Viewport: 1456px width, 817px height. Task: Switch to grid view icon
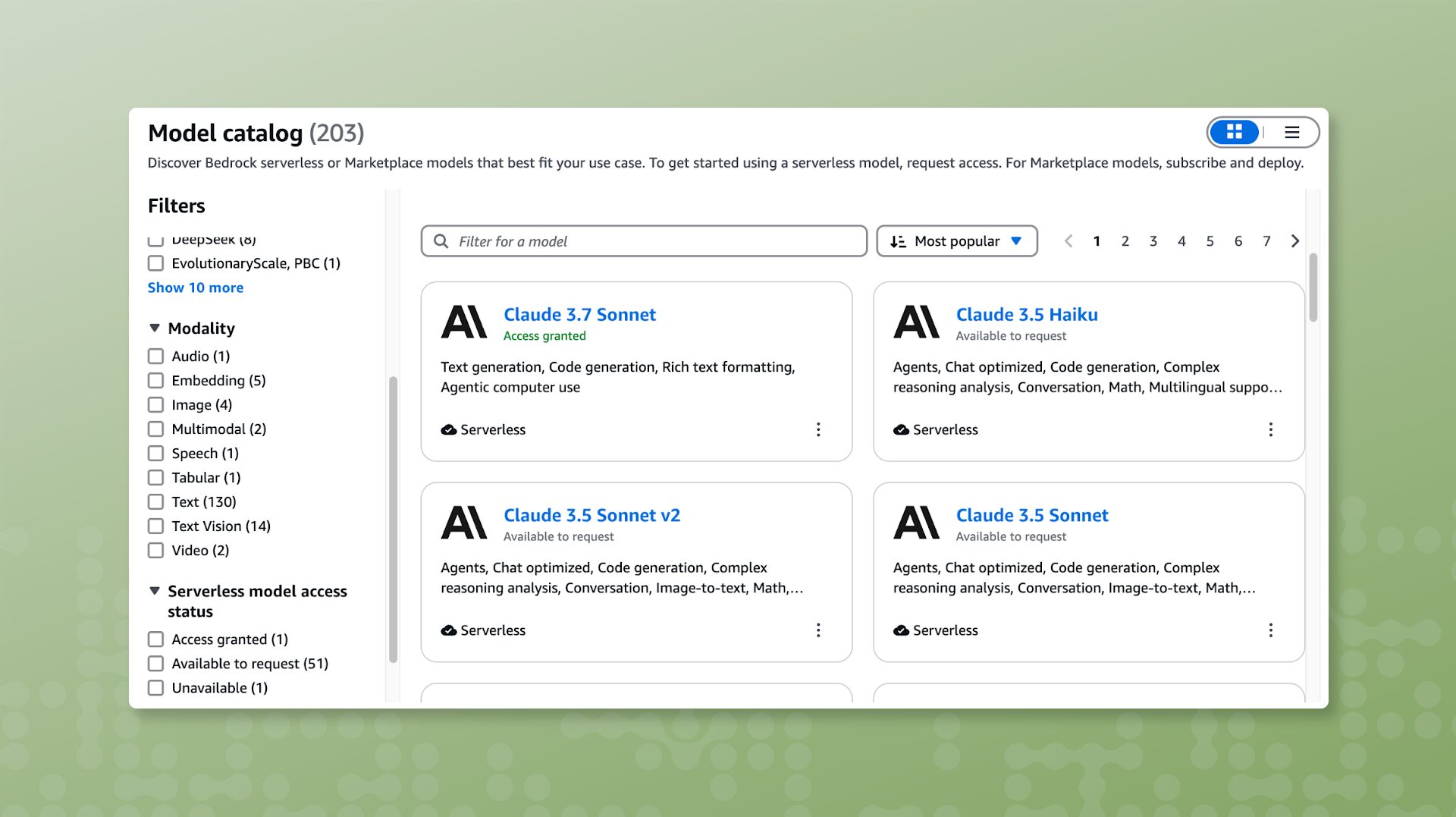[1234, 132]
